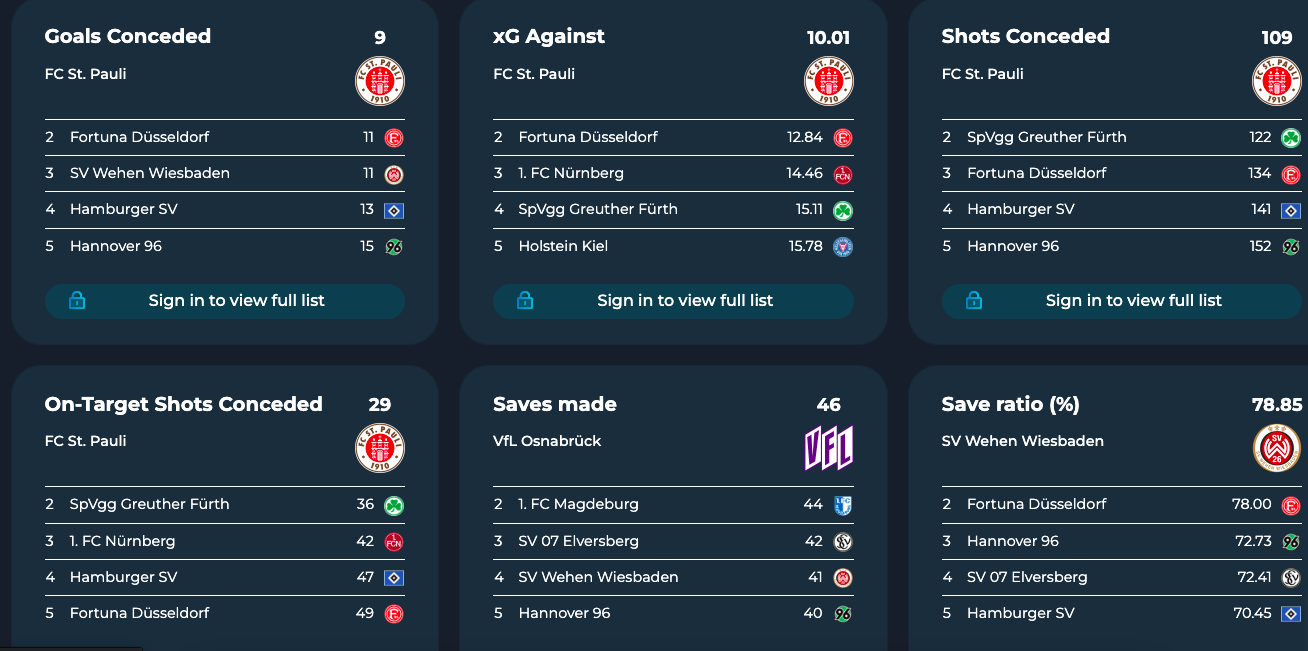Click FC St. Pauli crest in Goals Conceded

point(380,81)
